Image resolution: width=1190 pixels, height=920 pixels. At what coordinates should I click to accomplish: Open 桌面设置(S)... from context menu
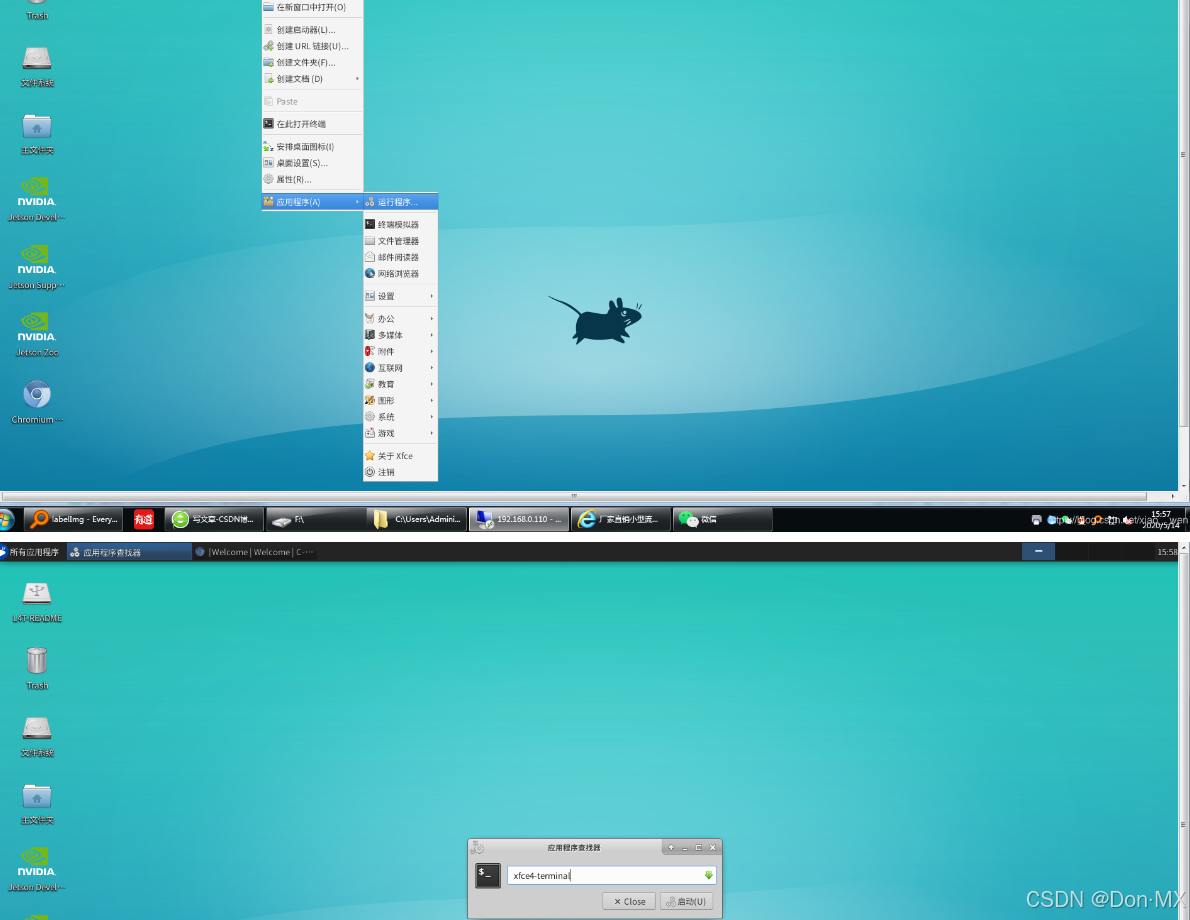tap(313, 163)
